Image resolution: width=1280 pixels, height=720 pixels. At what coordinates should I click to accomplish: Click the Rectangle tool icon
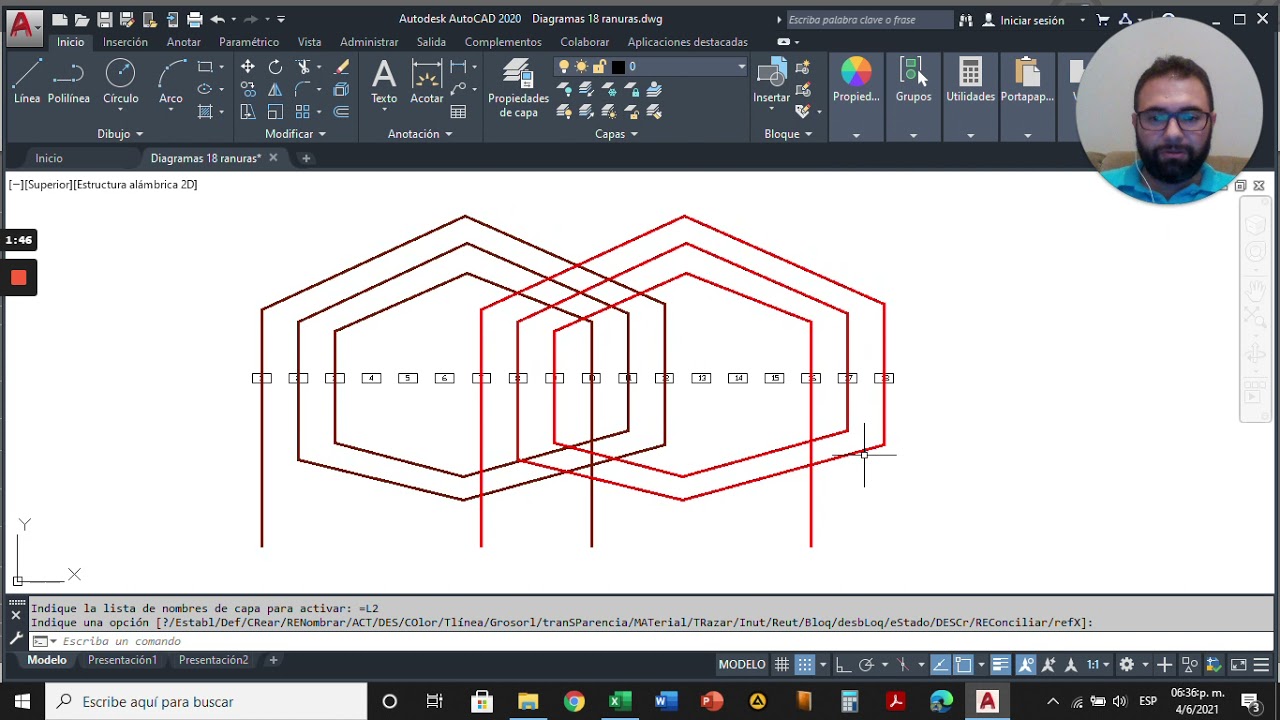[204, 67]
